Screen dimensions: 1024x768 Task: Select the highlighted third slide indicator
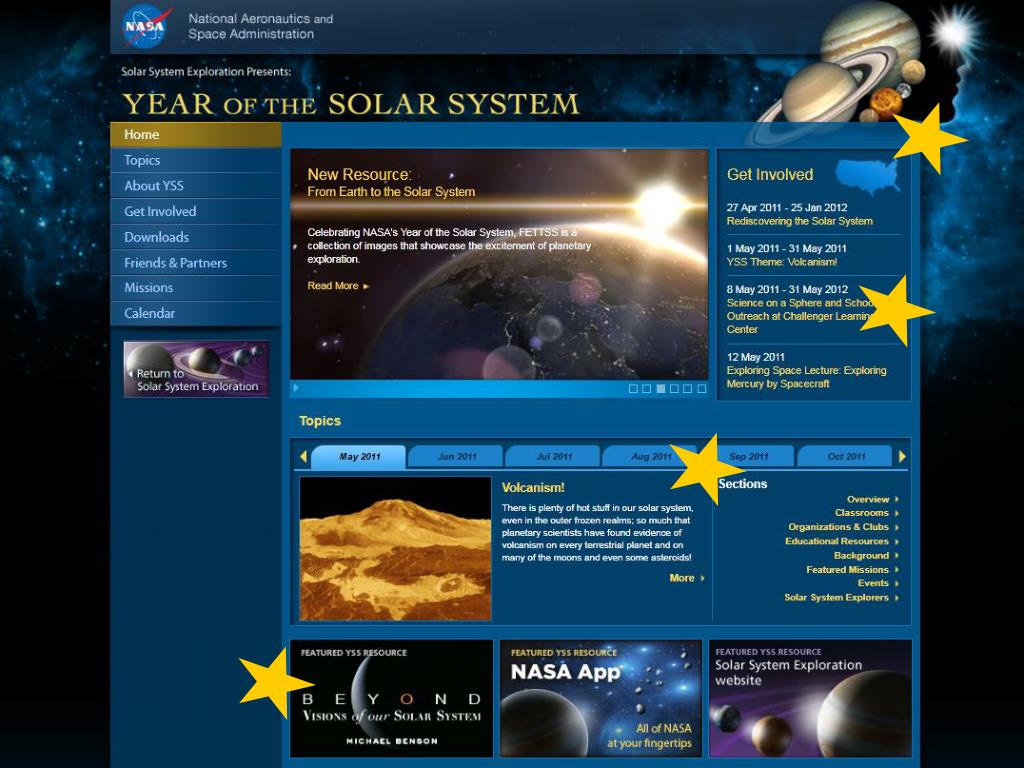(661, 389)
